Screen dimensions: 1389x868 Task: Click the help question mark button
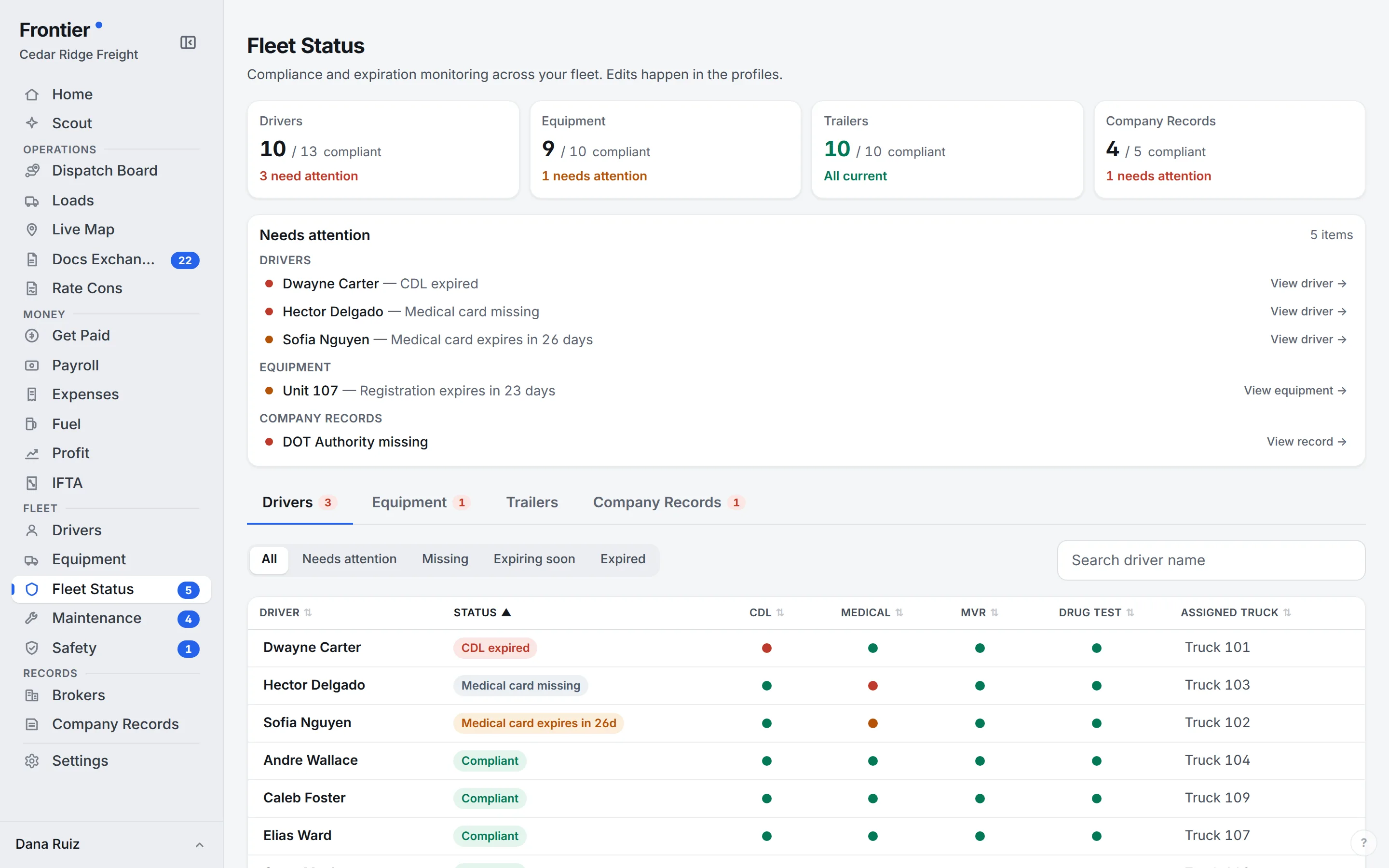[1363, 843]
